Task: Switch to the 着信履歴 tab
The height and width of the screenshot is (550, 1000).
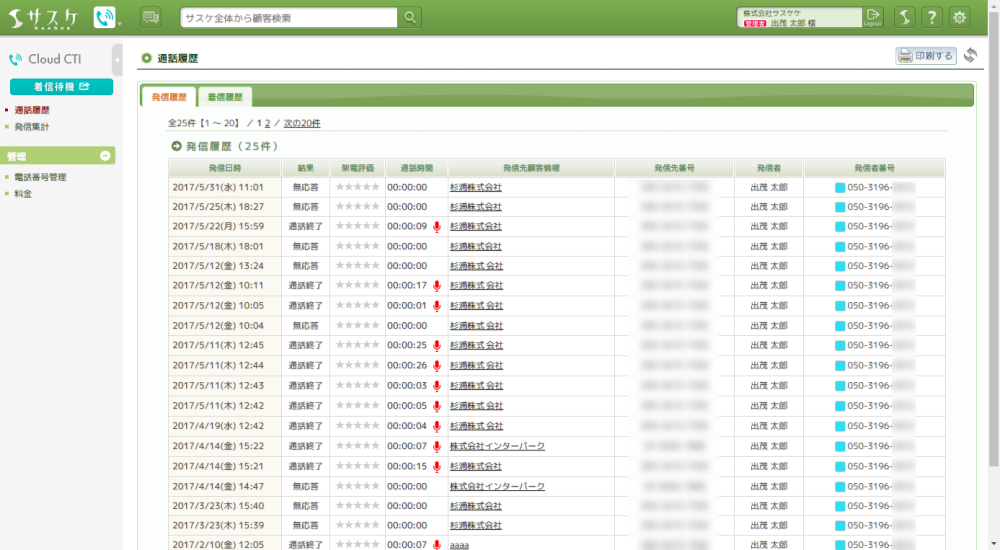Action: (x=225, y=97)
